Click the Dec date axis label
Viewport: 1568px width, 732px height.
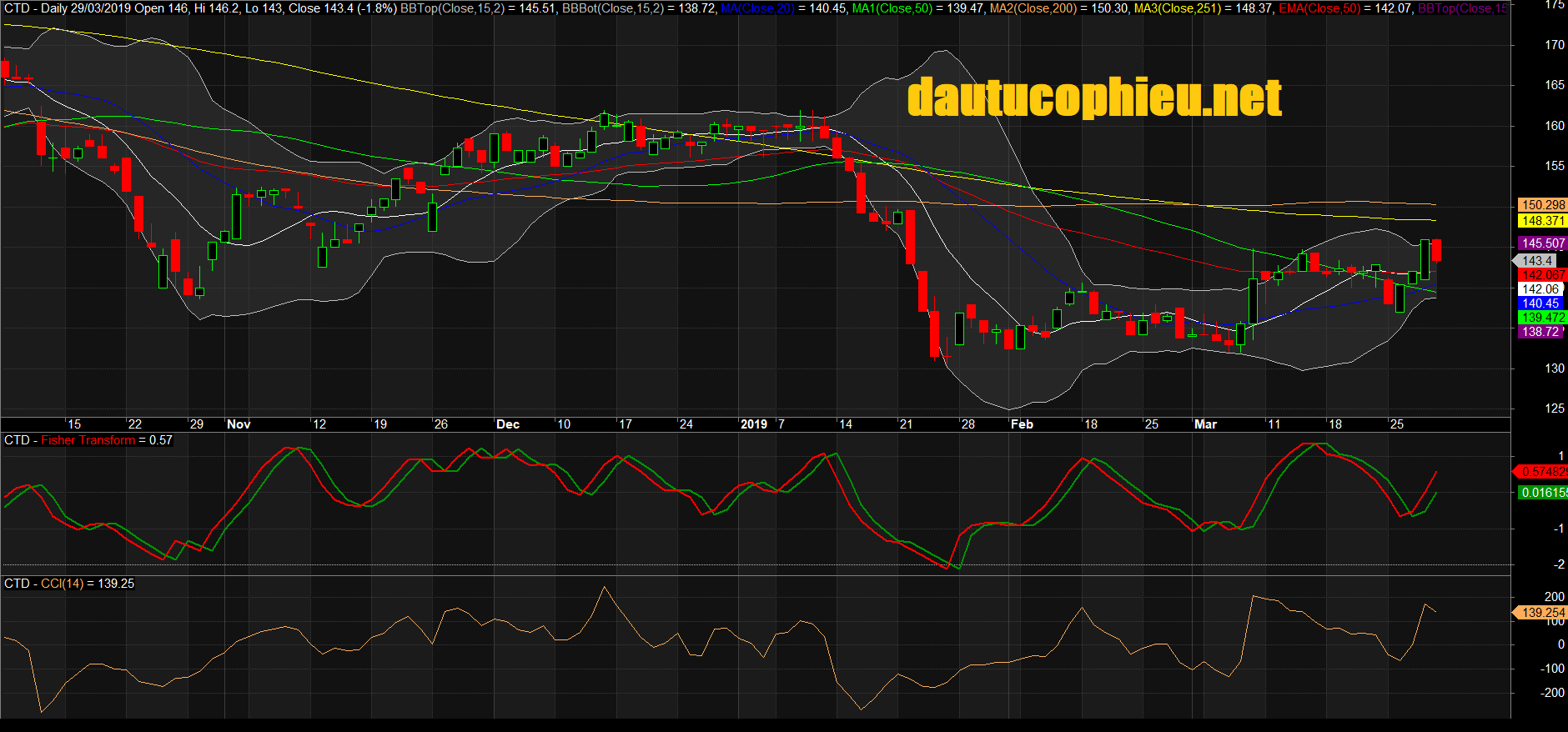(508, 424)
